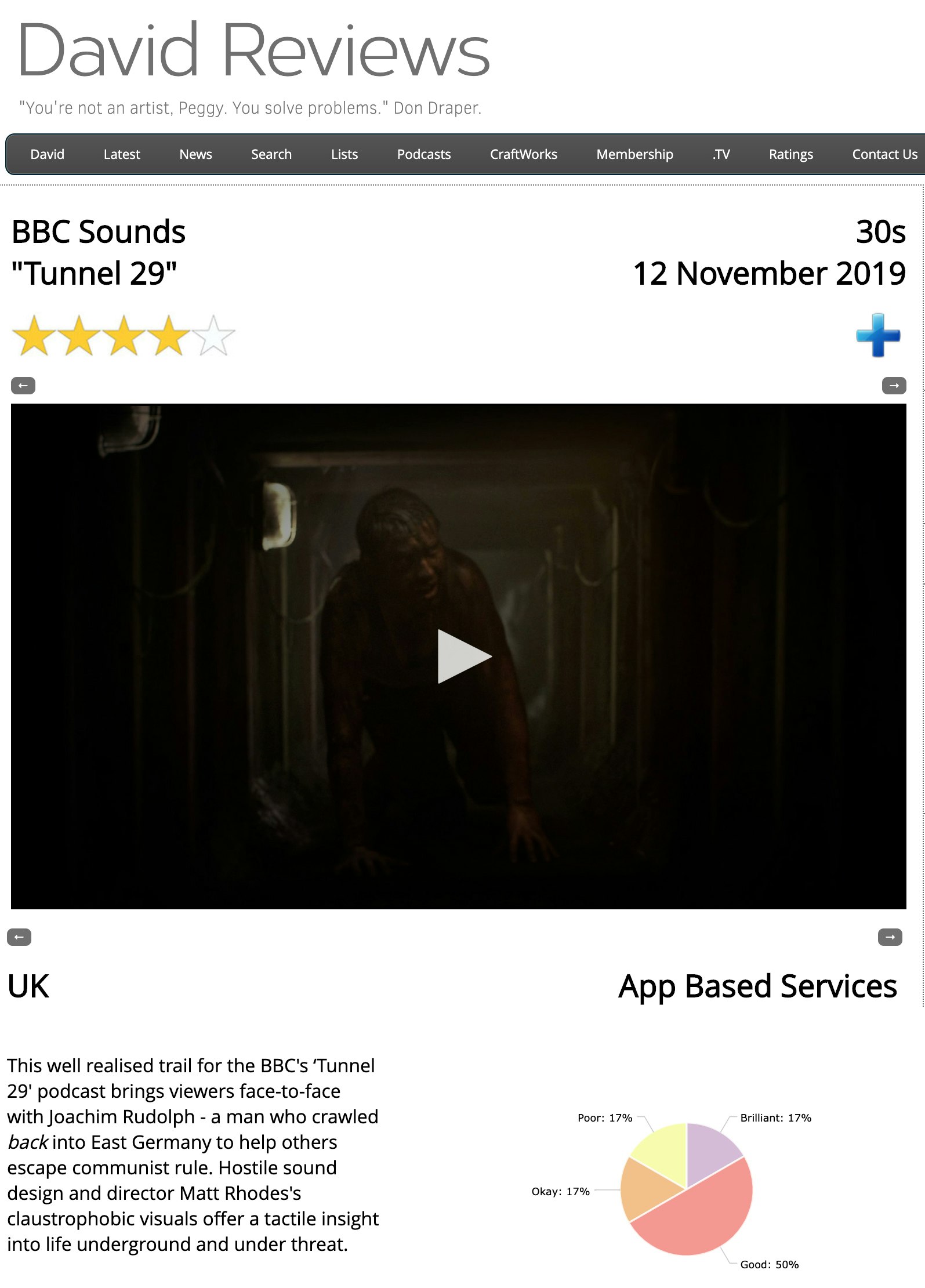
Task: Click the fifth empty rating star
Action: tap(213, 335)
